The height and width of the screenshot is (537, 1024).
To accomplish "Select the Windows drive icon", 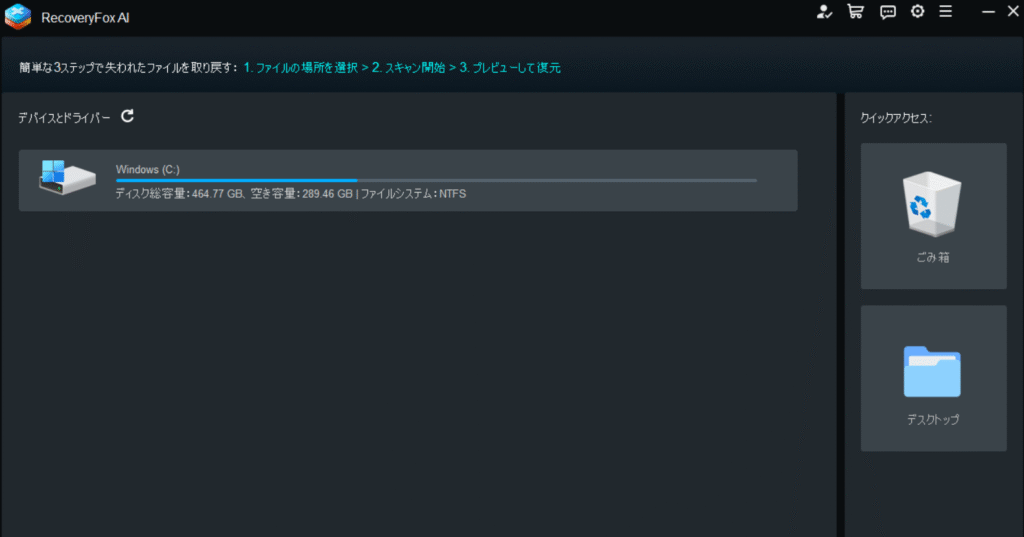I will click(66, 177).
